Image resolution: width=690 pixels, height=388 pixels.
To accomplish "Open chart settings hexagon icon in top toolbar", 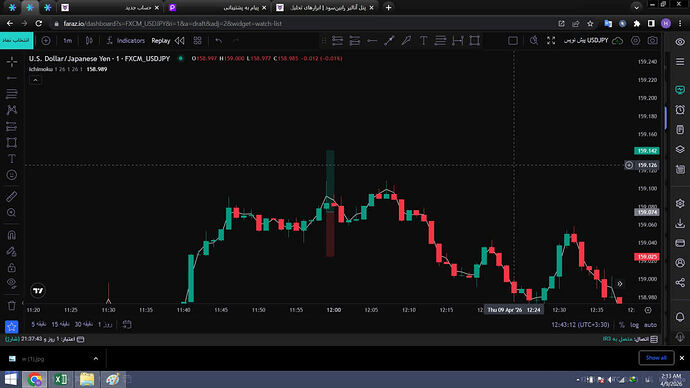I will pos(635,40).
